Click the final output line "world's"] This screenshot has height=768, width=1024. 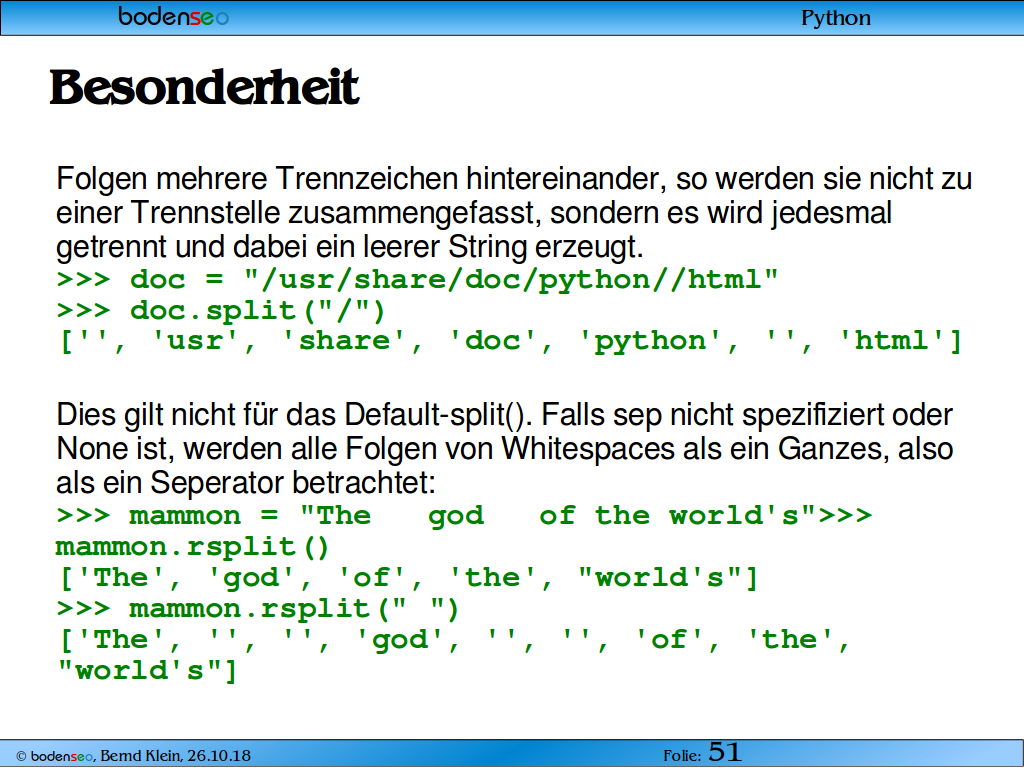[146, 670]
